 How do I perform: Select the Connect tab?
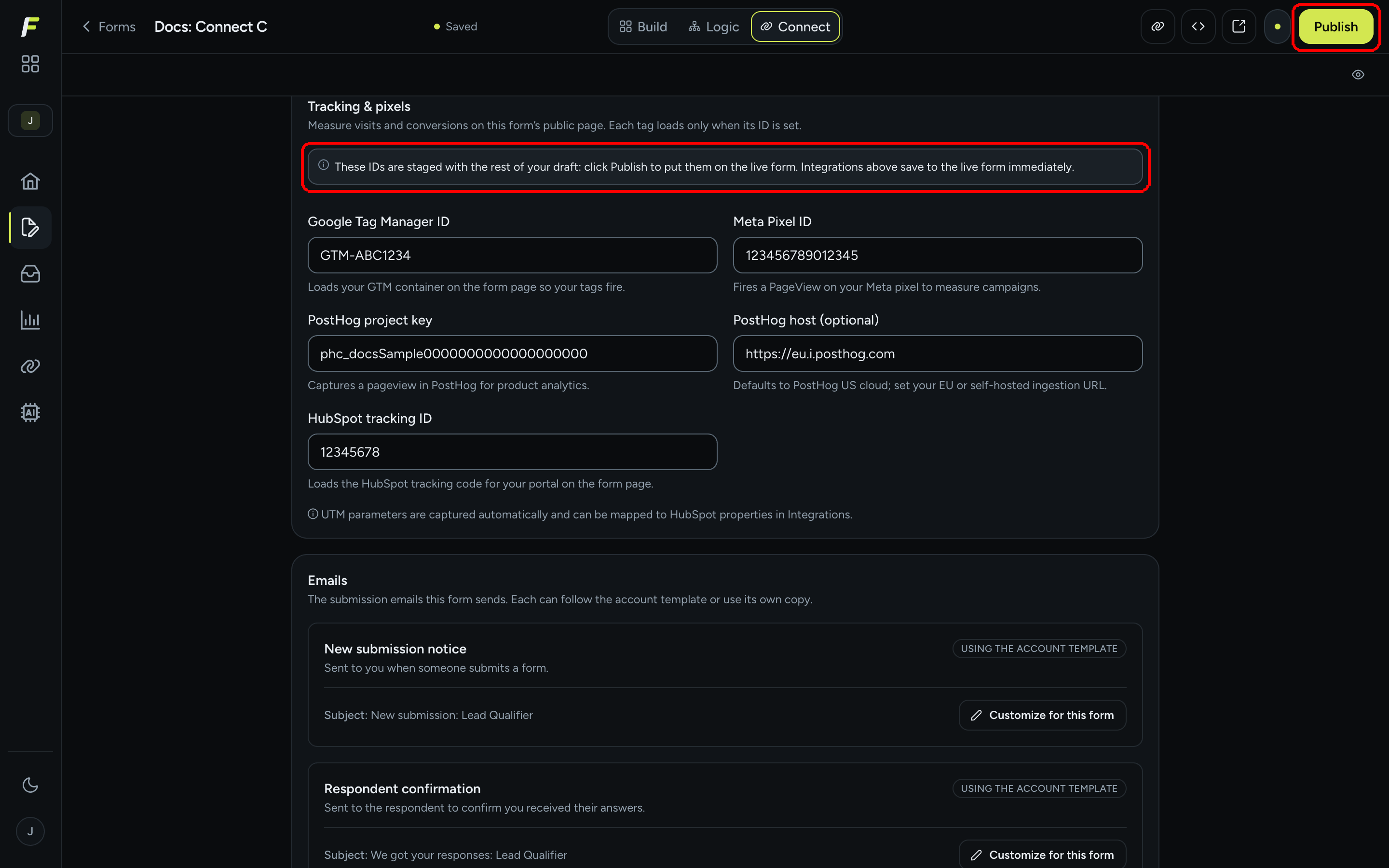[x=795, y=27]
